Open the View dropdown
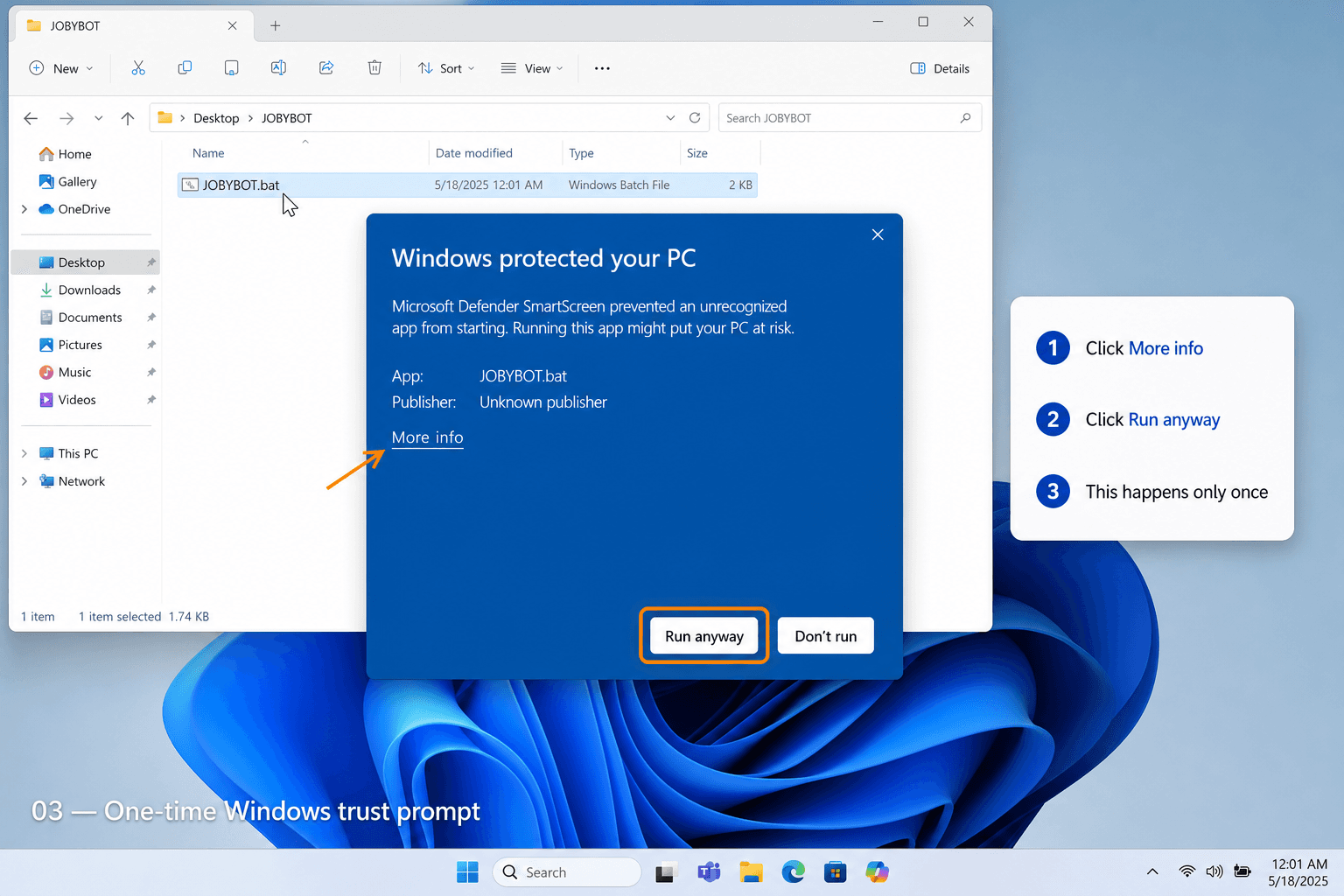This screenshot has height=896, width=1344. click(x=532, y=68)
